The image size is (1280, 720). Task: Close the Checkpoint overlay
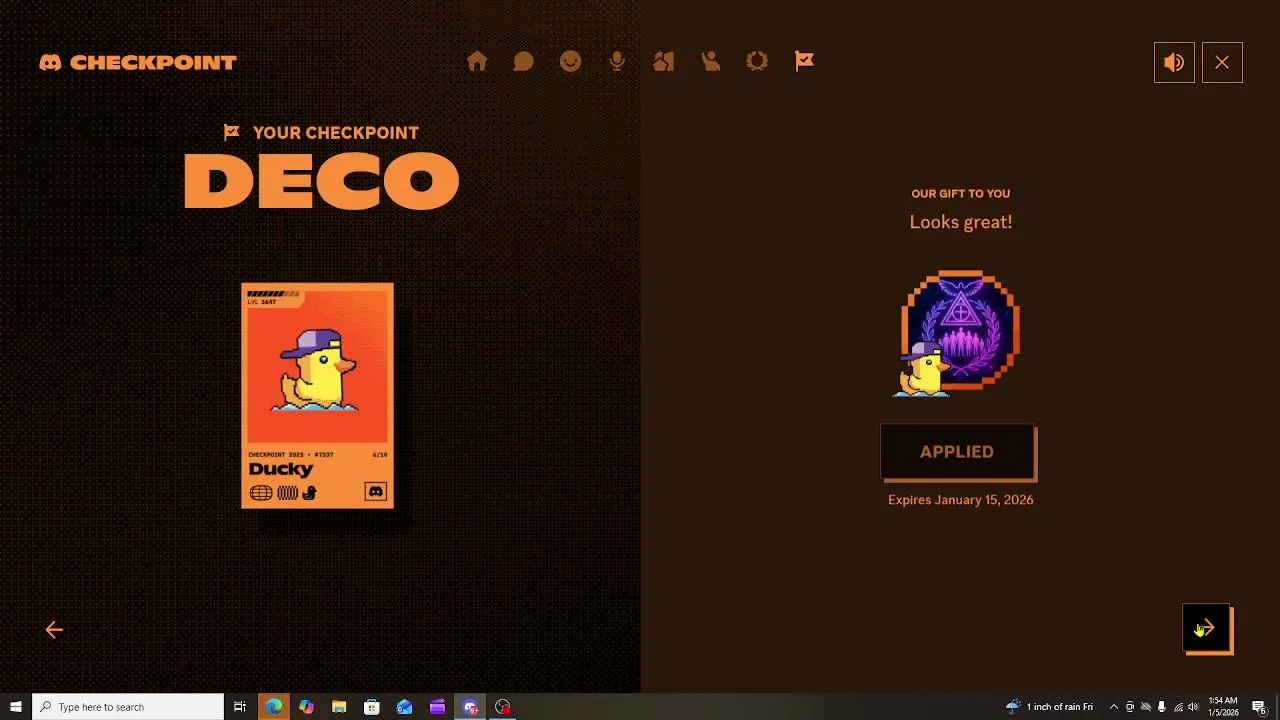point(1222,62)
